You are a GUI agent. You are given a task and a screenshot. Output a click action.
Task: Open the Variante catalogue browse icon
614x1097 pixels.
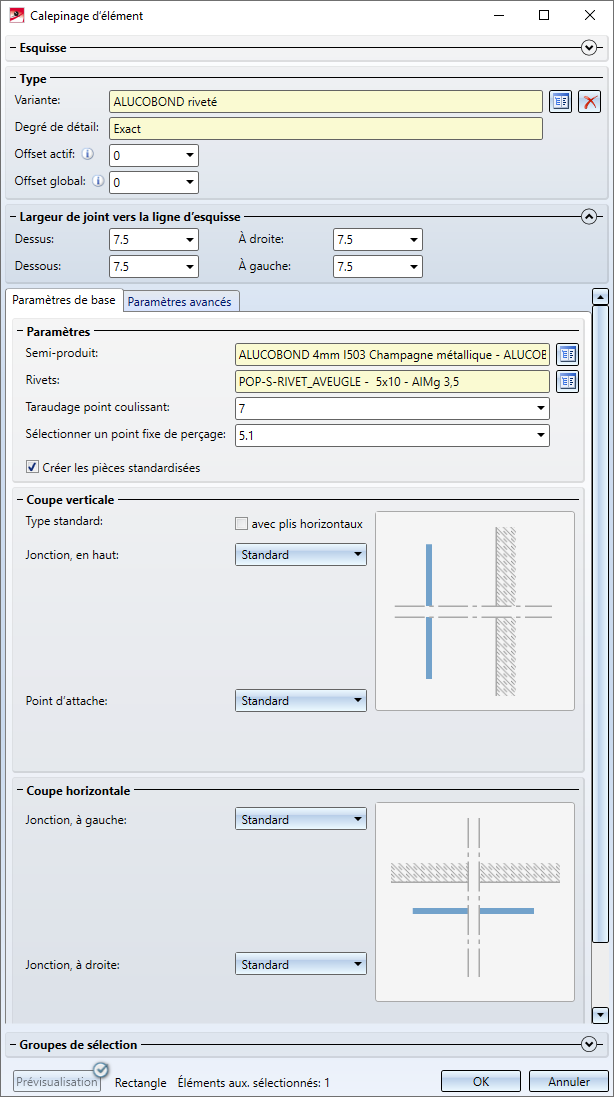click(x=560, y=102)
